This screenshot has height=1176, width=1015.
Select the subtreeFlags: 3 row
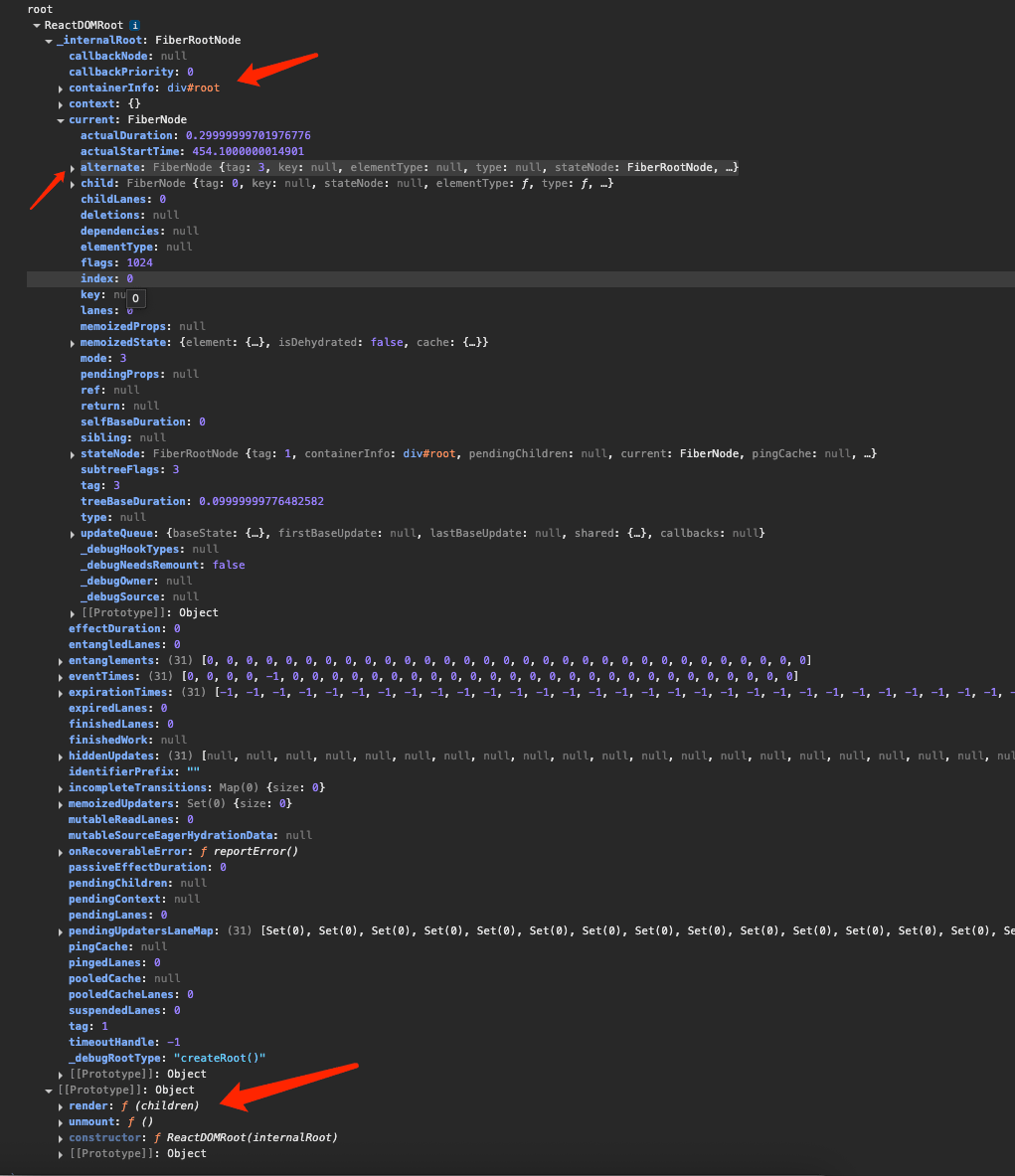[x=130, y=469]
